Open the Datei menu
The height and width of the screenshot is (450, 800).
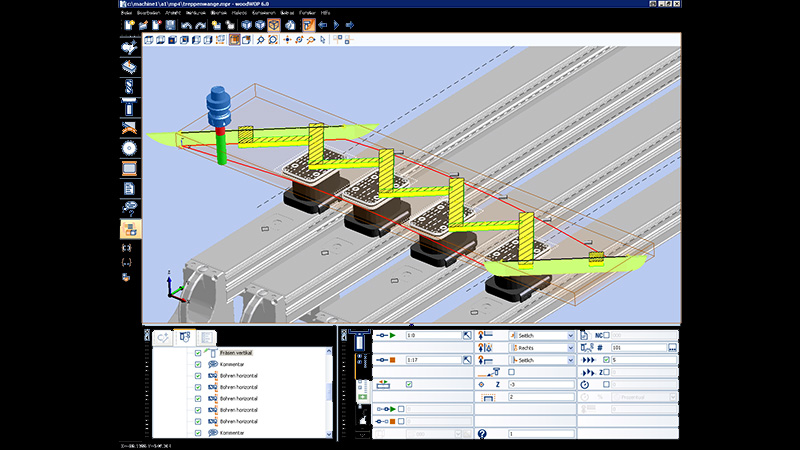coord(126,13)
